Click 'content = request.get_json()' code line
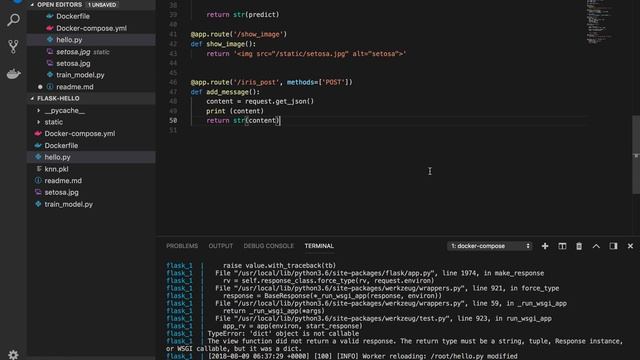Screen dimensions: 640x360 (x=260, y=101)
